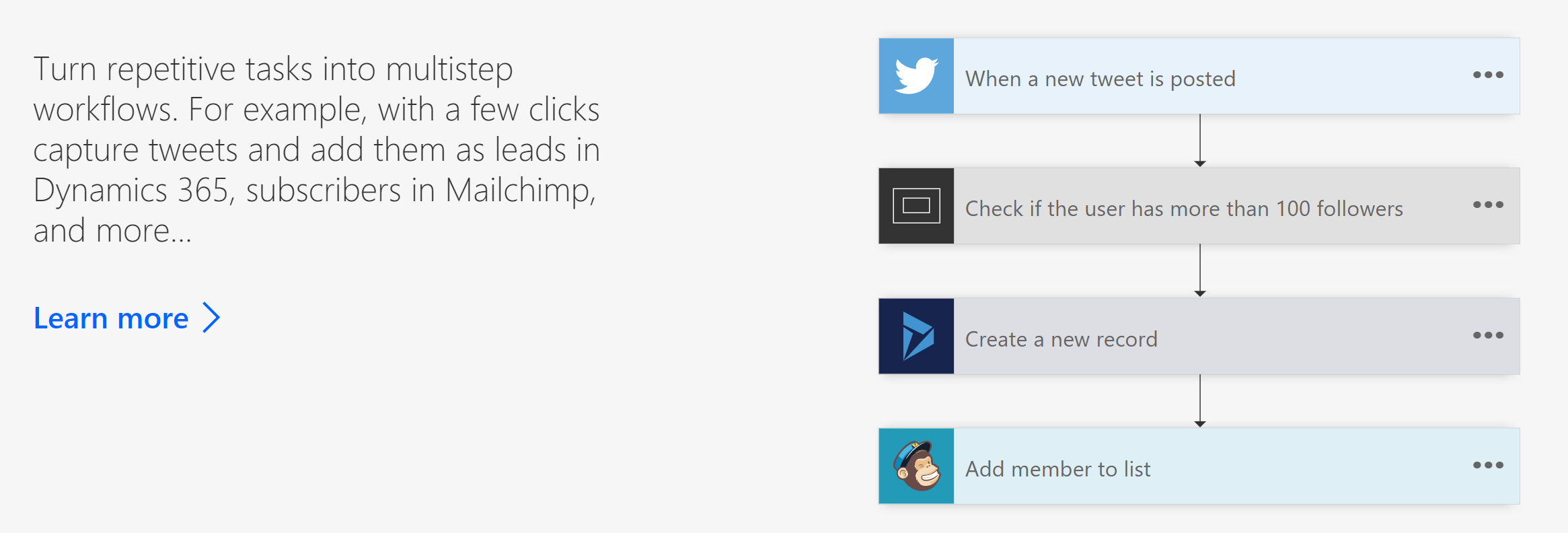Open ellipsis menu on Add member to list

tap(1487, 465)
